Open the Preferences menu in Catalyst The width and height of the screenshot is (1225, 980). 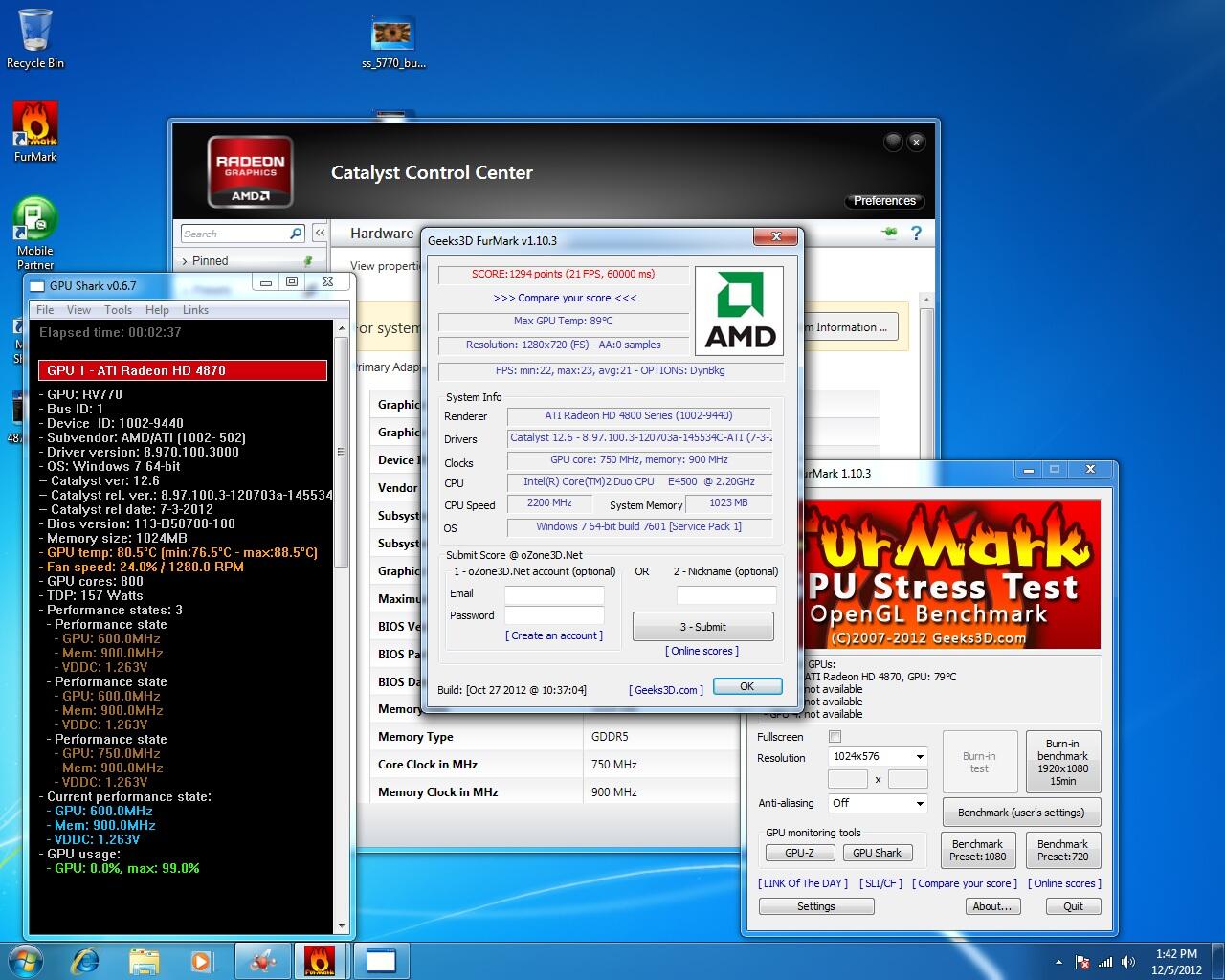click(884, 201)
